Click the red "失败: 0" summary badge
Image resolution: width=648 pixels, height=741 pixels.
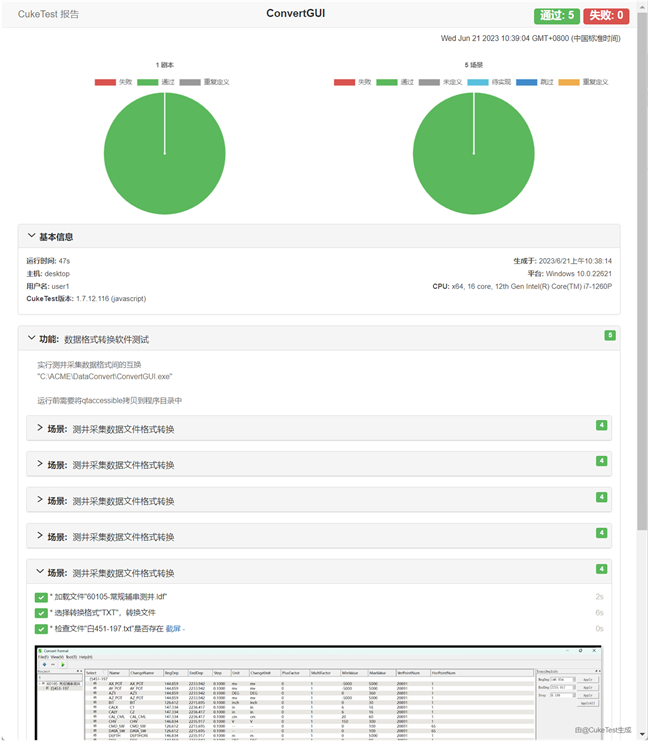tap(606, 15)
